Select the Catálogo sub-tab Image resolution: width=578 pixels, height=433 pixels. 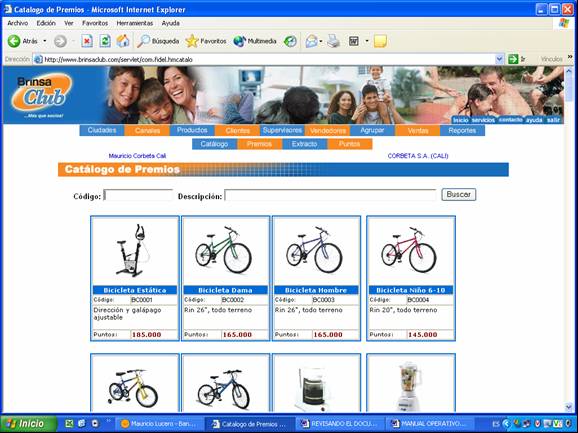pyautogui.click(x=214, y=144)
